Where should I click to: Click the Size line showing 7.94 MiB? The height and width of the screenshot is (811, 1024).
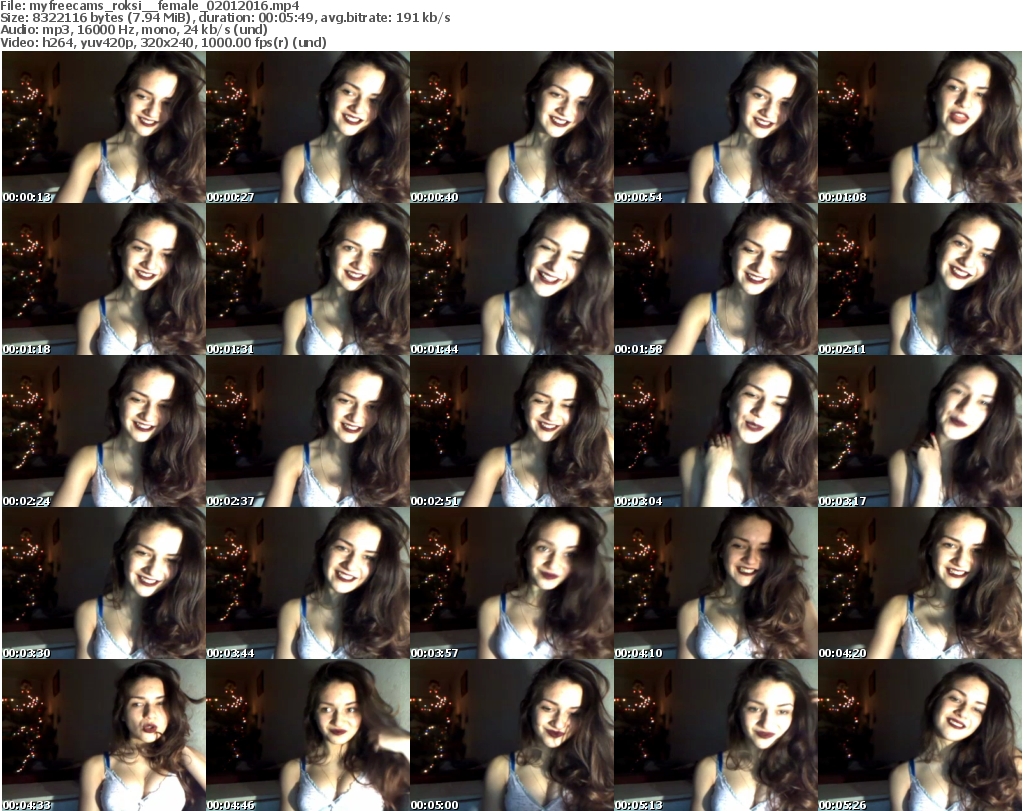(225, 18)
